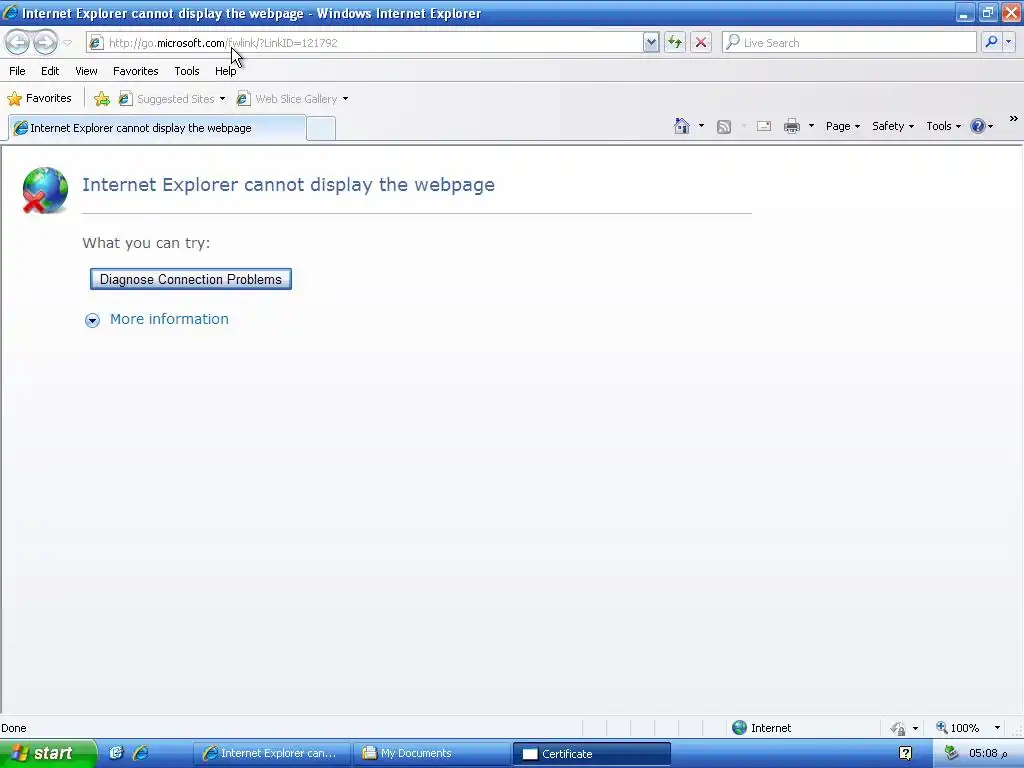
Task: Click the taskbar clock 05:08
Action: pos(988,753)
